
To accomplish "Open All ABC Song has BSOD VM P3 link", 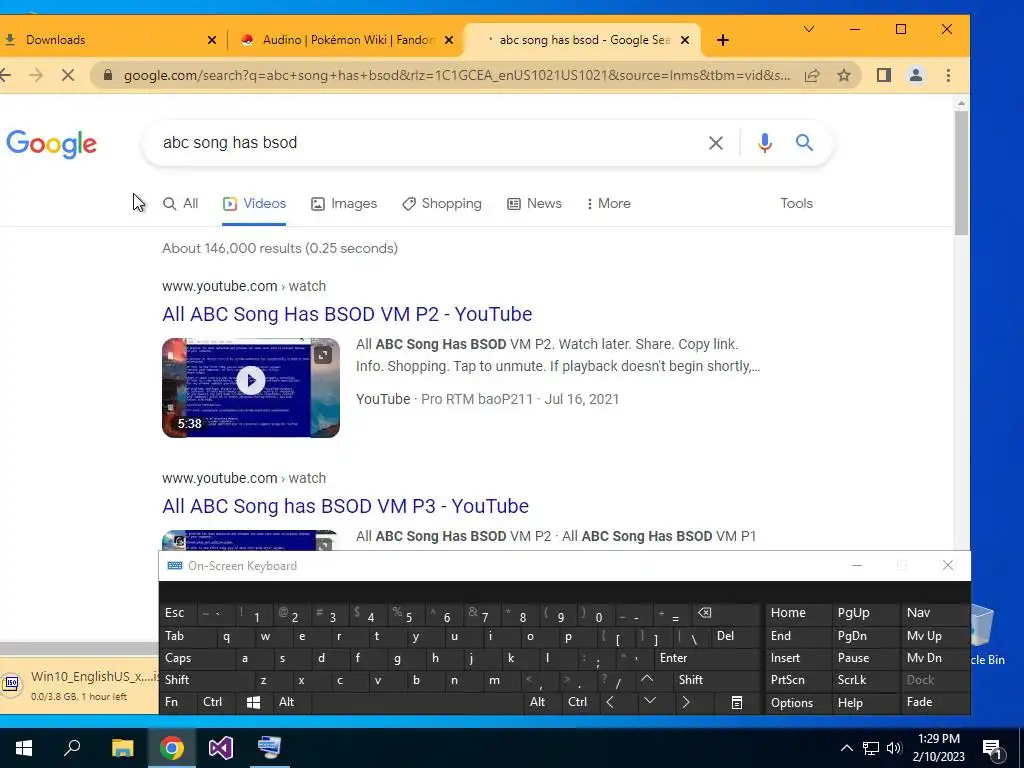I will point(345,506).
